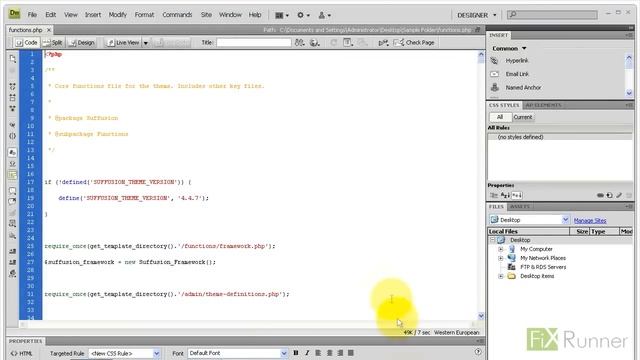The height and width of the screenshot is (360, 640).
Task: Click the Check Page button
Action: coord(415,42)
